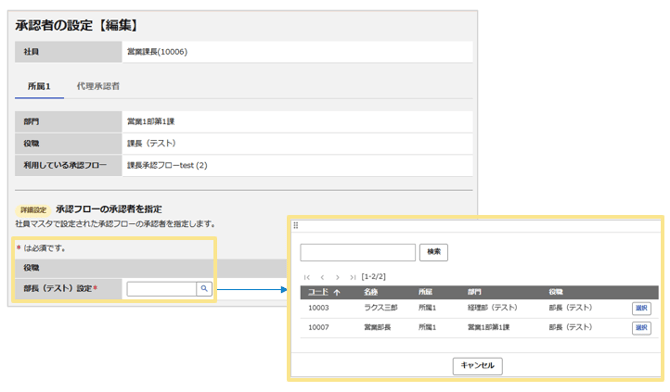This screenshot has height=392, width=670.
Task: Select the row for ラクス三郎
Action: click(x=641, y=308)
